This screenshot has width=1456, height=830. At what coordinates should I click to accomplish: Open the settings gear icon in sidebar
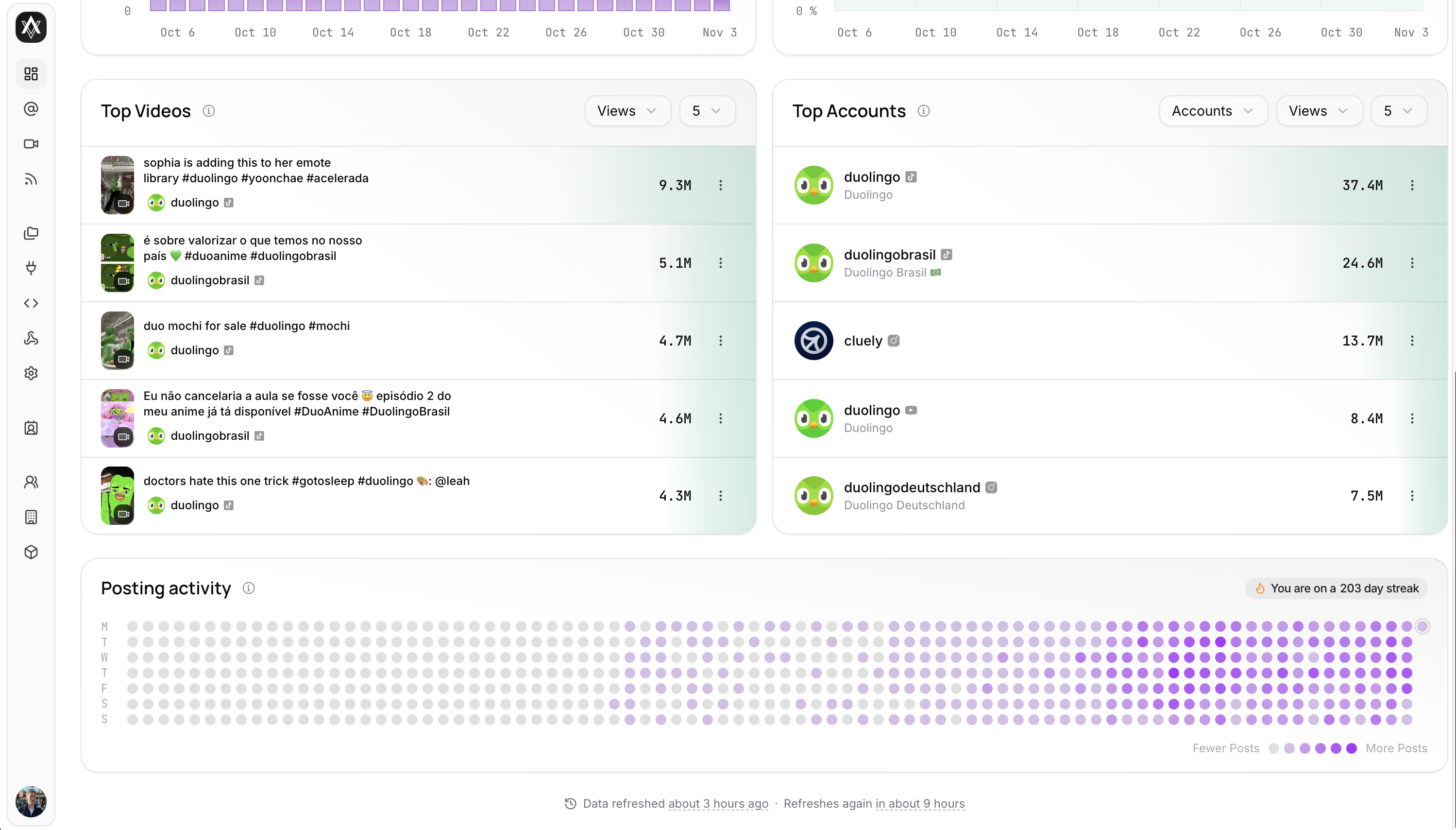[x=31, y=373]
